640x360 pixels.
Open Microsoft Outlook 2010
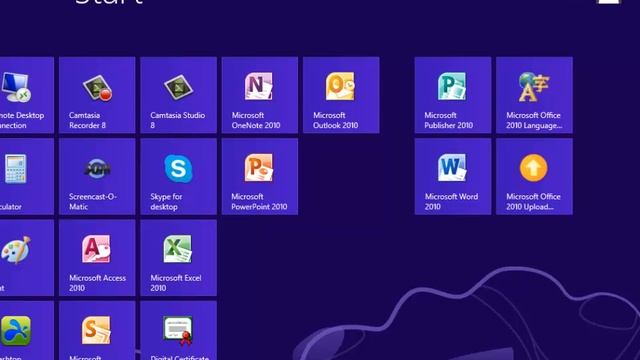click(341, 95)
